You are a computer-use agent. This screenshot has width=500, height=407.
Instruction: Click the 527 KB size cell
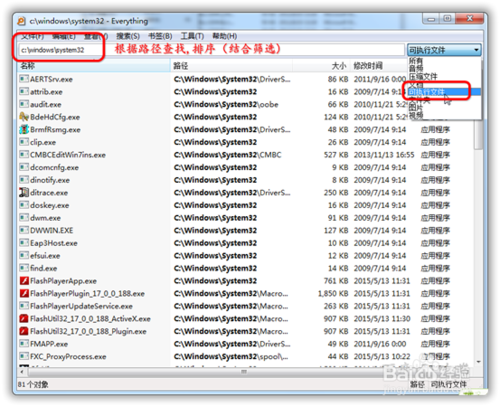pos(336,155)
